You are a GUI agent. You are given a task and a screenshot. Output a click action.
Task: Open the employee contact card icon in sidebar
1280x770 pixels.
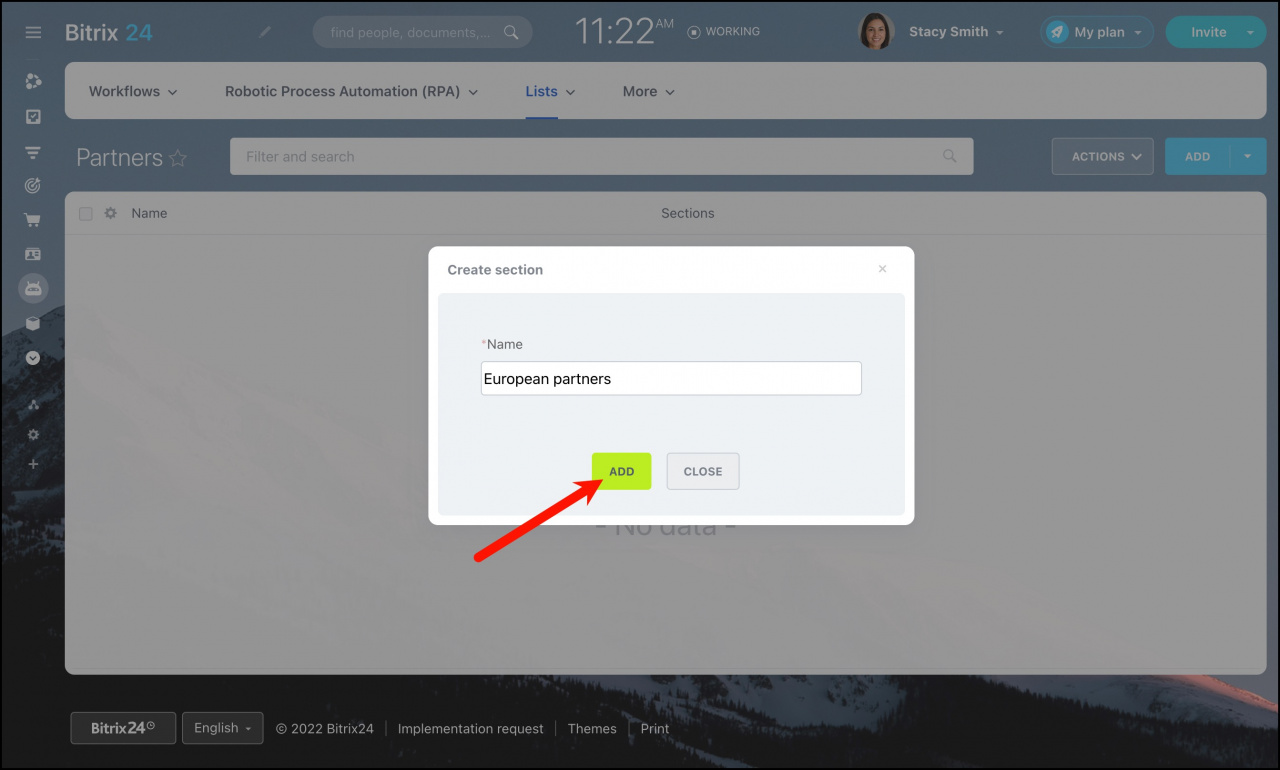tap(33, 254)
